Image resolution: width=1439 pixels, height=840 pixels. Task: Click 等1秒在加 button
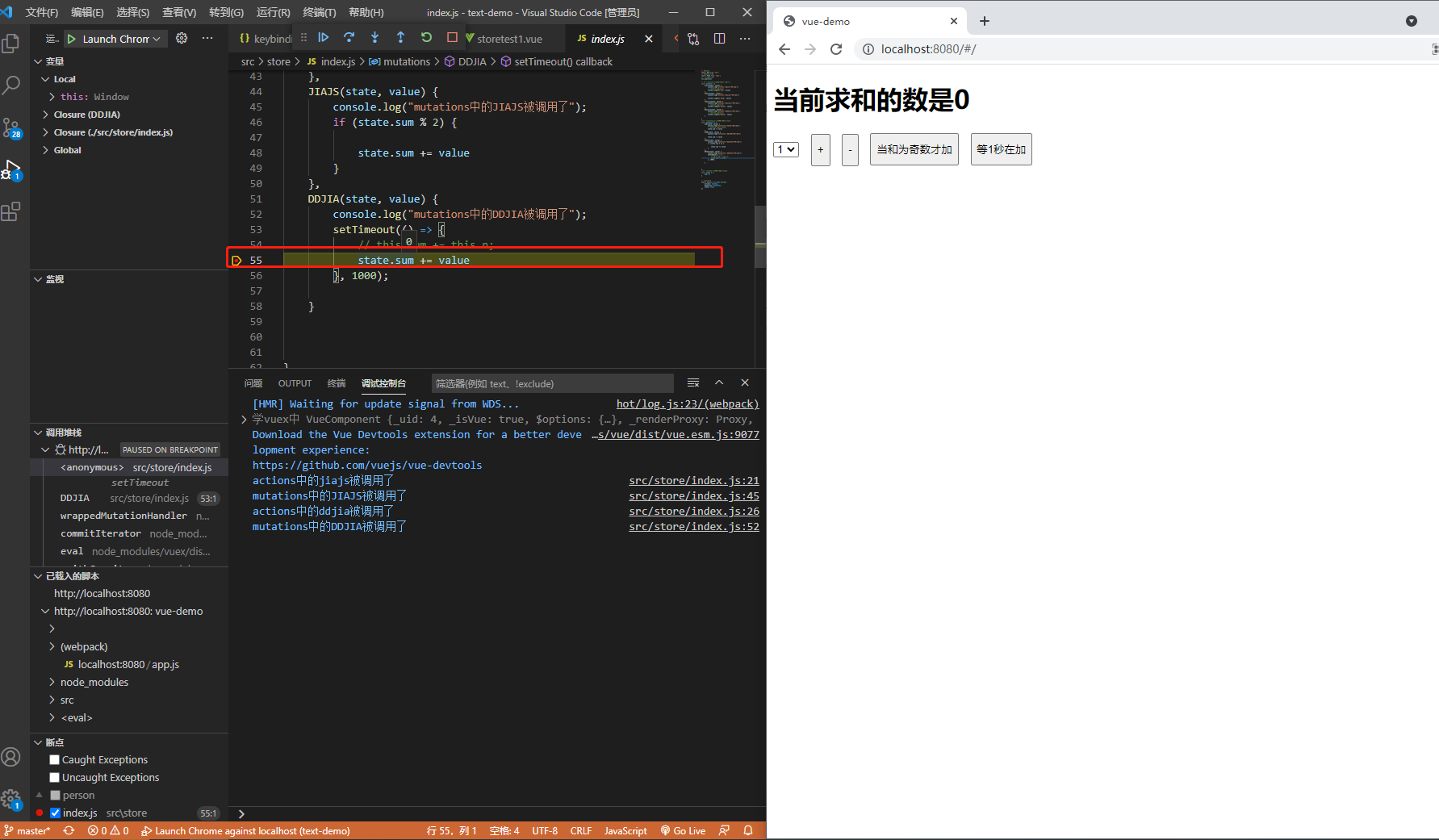[x=1002, y=149]
